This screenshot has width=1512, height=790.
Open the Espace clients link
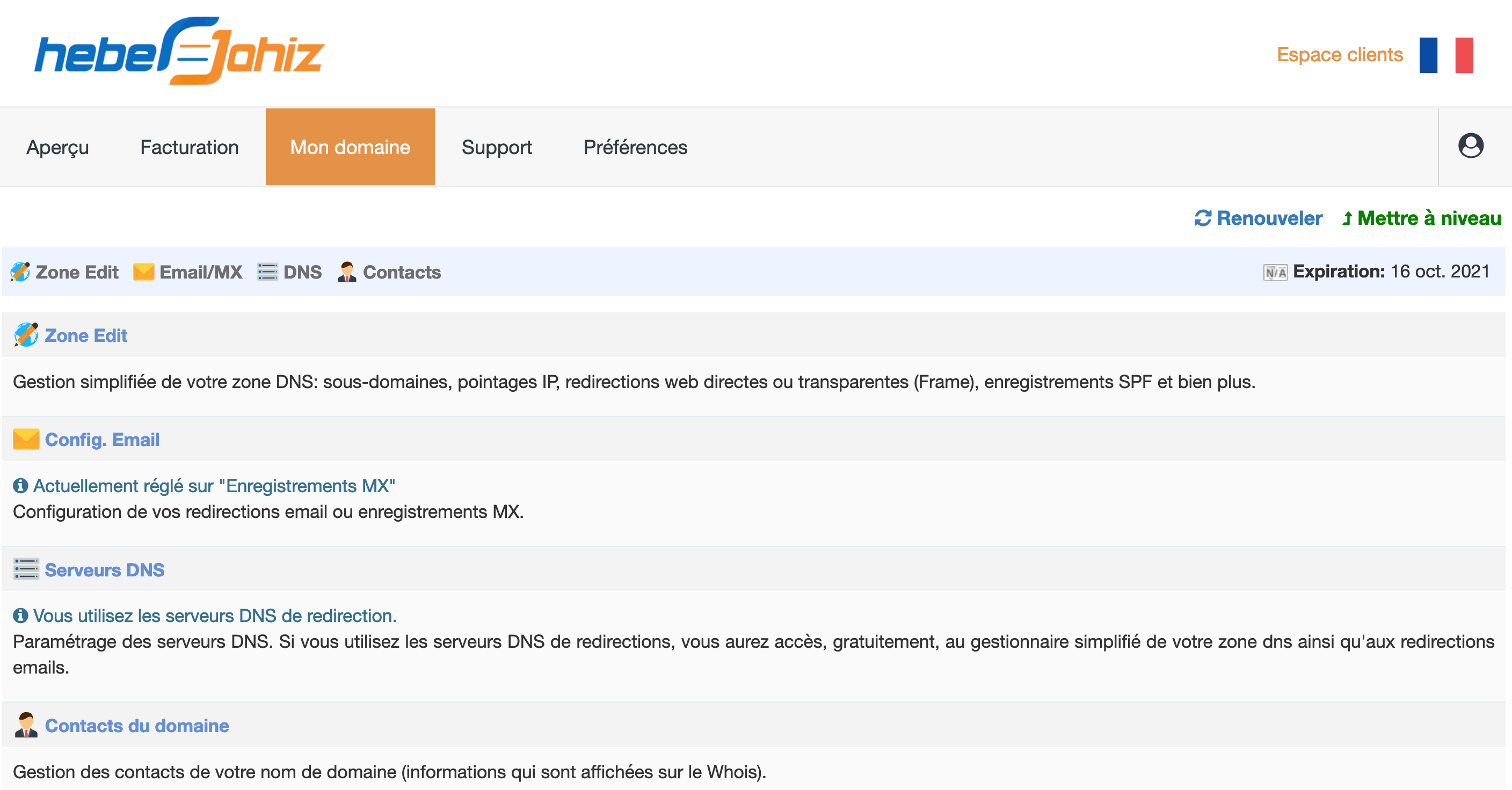[x=1340, y=55]
